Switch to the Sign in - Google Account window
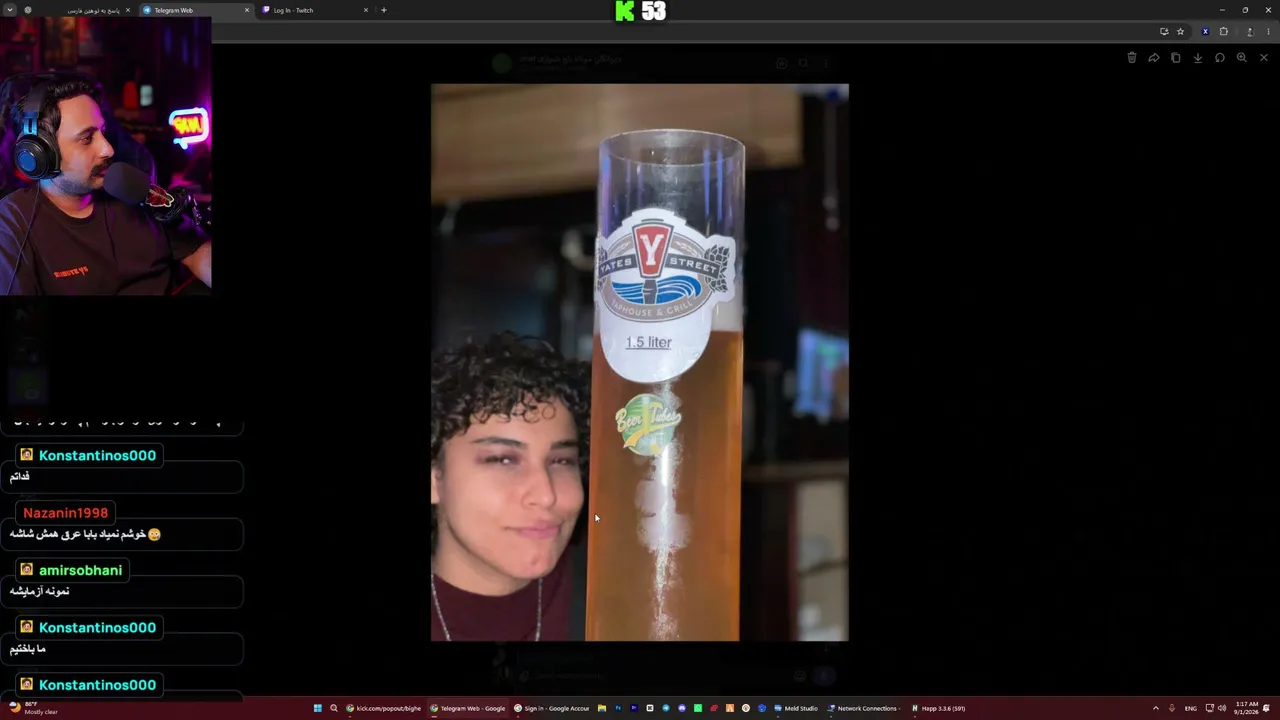The image size is (1280, 720). [x=552, y=708]
